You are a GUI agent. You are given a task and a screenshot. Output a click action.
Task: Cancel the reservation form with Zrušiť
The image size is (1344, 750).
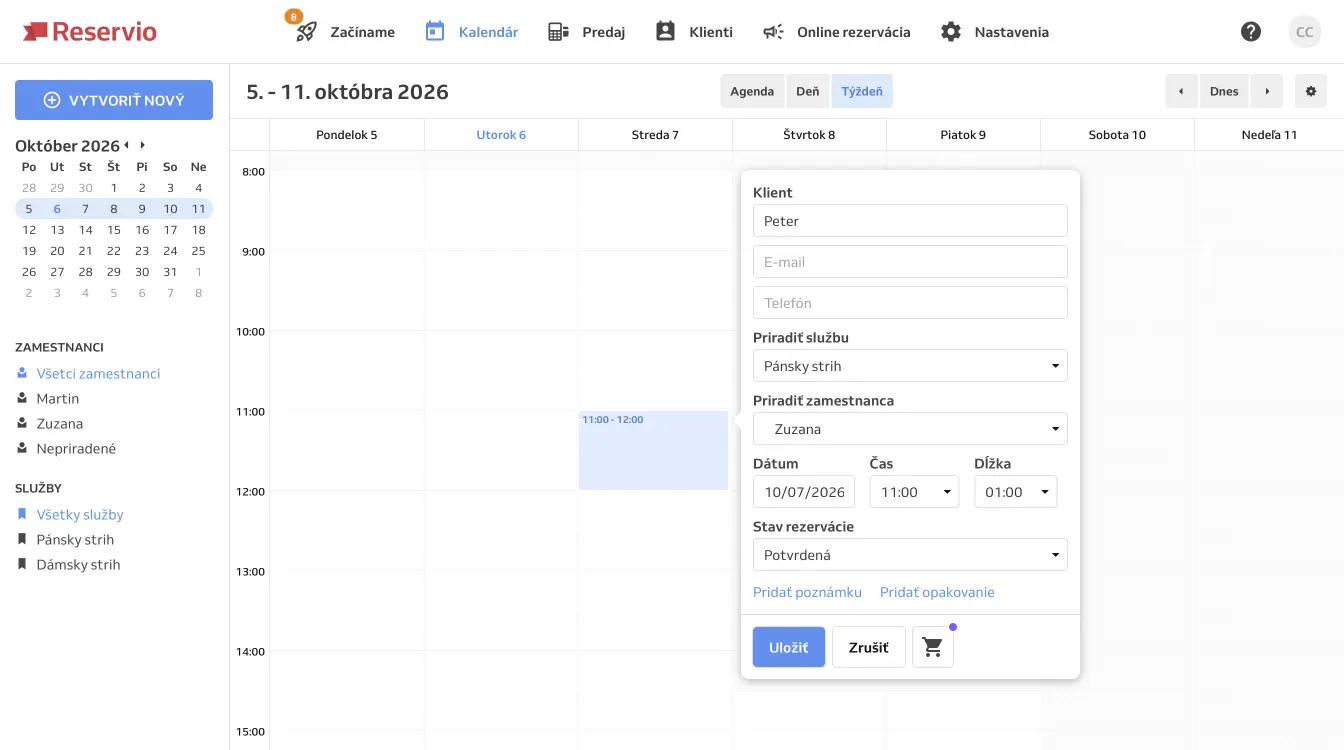click(869, 647)
